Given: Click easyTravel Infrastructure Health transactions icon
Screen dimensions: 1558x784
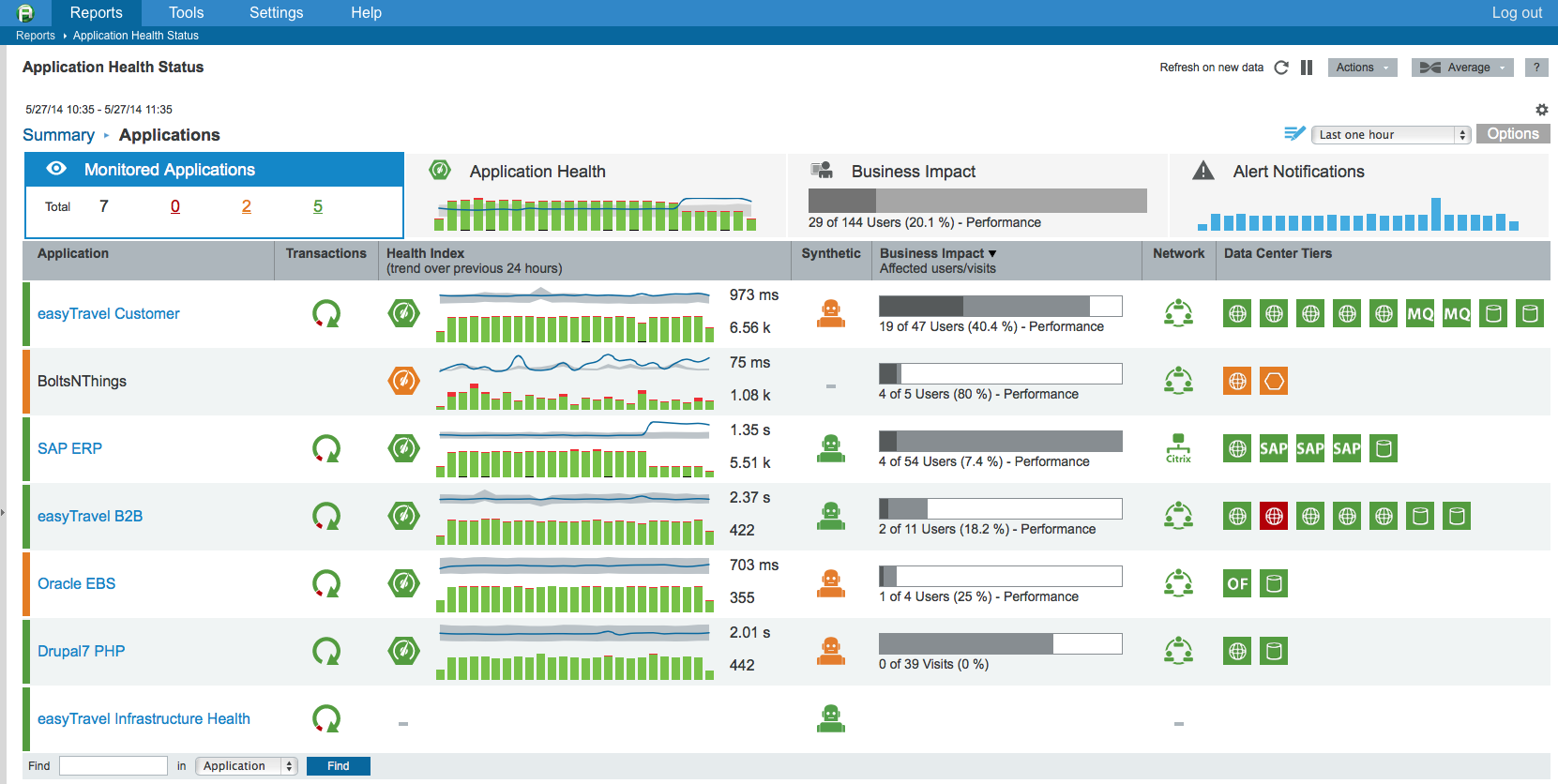Looking at the screenshot, I should 326,718.
